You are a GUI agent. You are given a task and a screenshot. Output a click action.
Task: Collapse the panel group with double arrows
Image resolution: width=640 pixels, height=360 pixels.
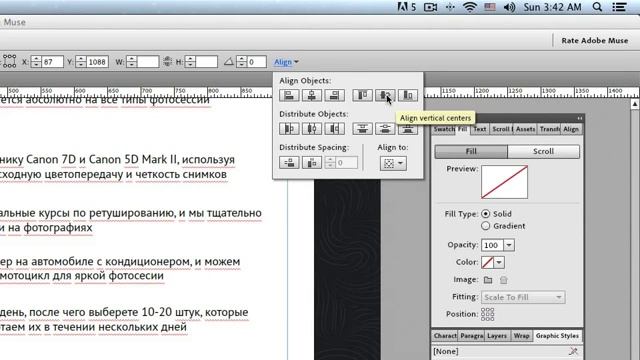pyautogui.click(x=580, y=118)
